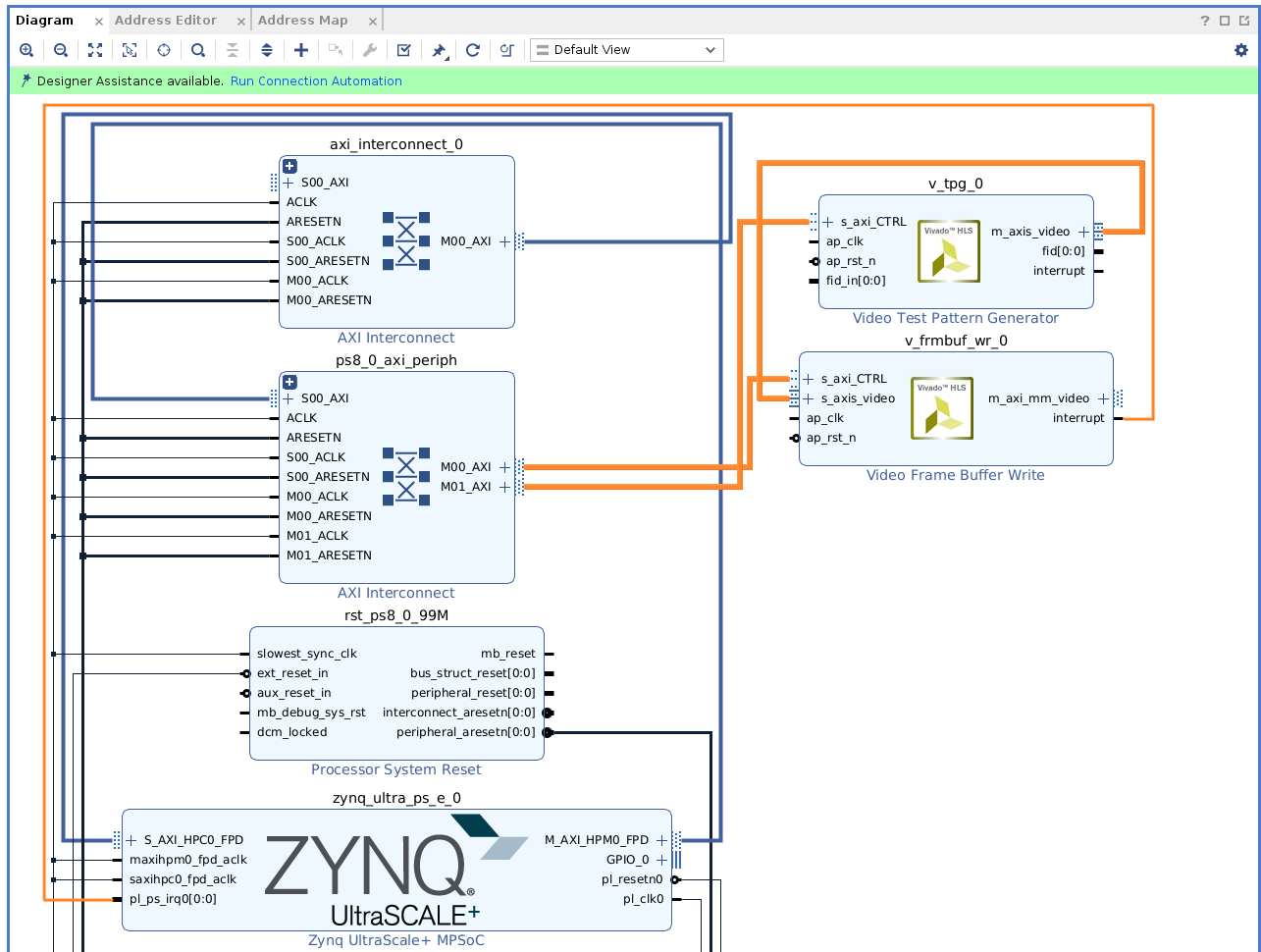Switch to the Address Editor tab
Viewport: 1261px width, 952px height.
coord(166,21)
